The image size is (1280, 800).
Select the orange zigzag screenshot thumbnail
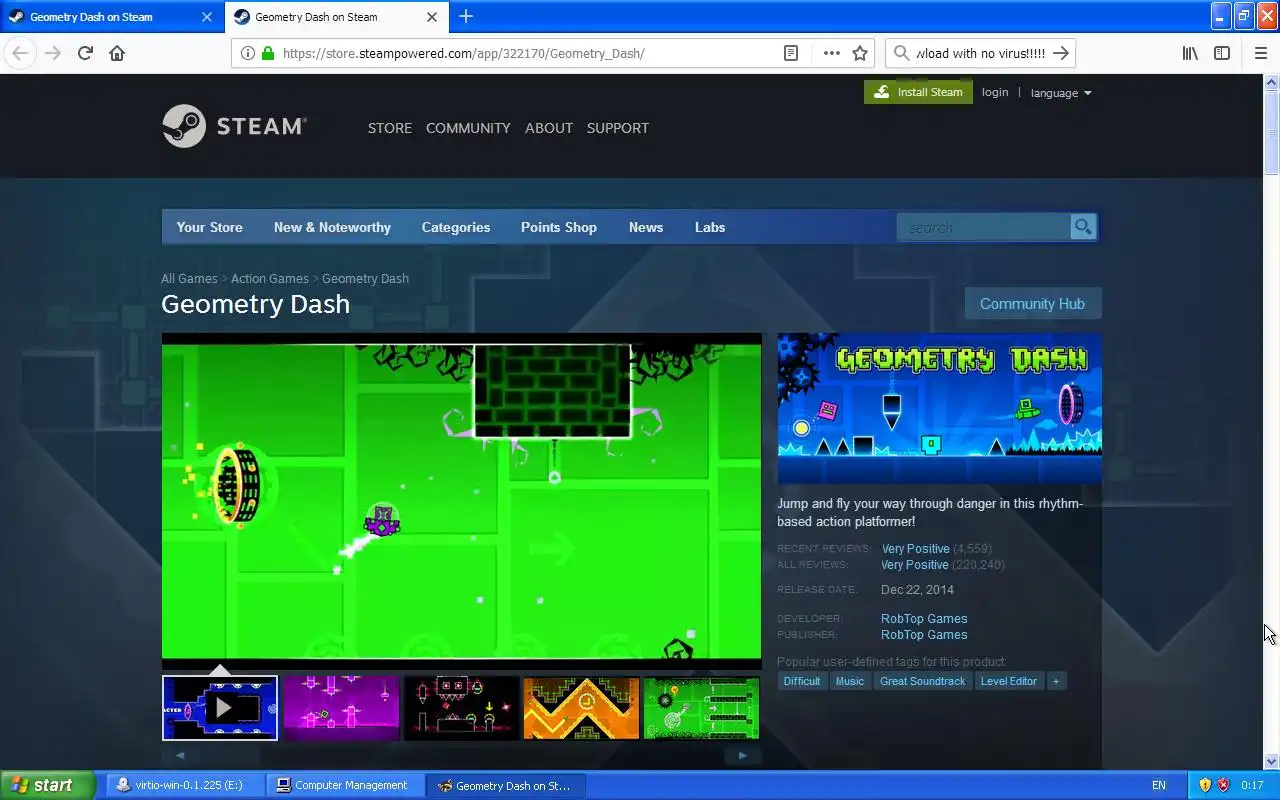[581, 708]
